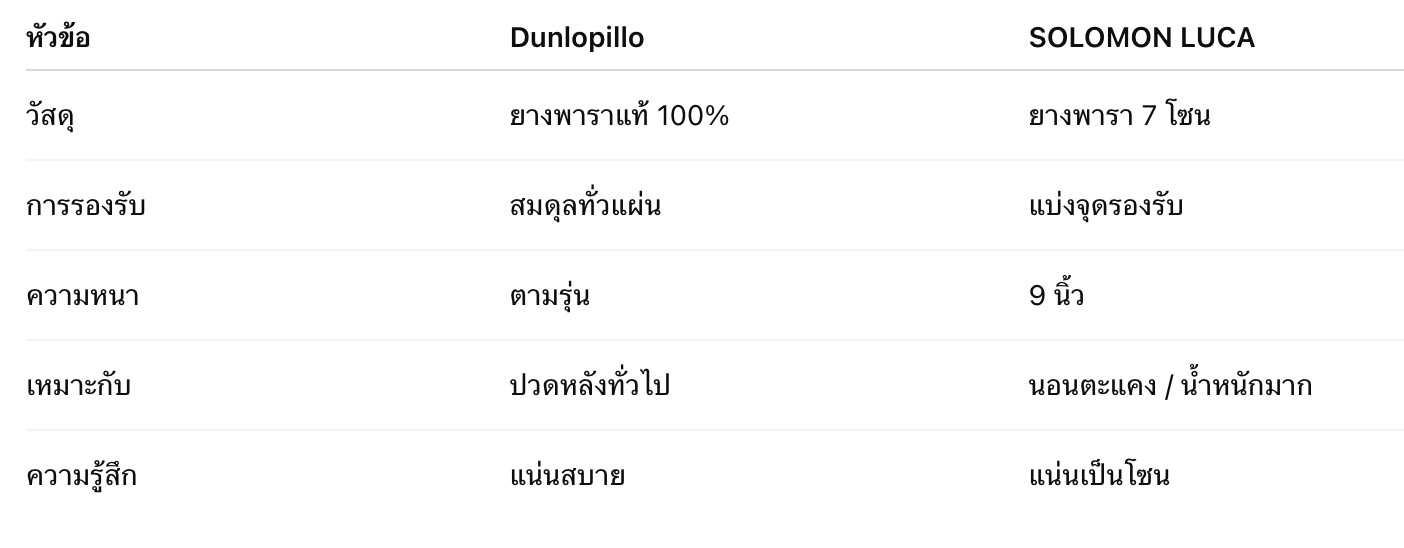Click the SOLOMON LUCA column header

[x=1141, y=38]
